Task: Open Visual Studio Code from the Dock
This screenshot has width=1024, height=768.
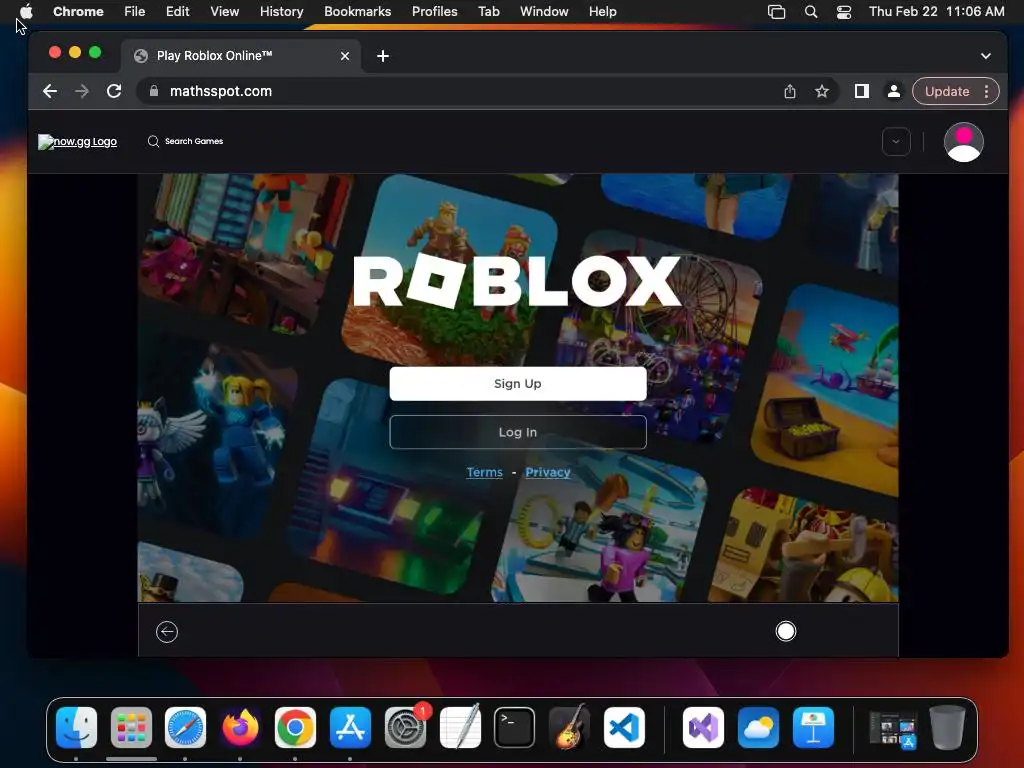Action: pos(624,728)
